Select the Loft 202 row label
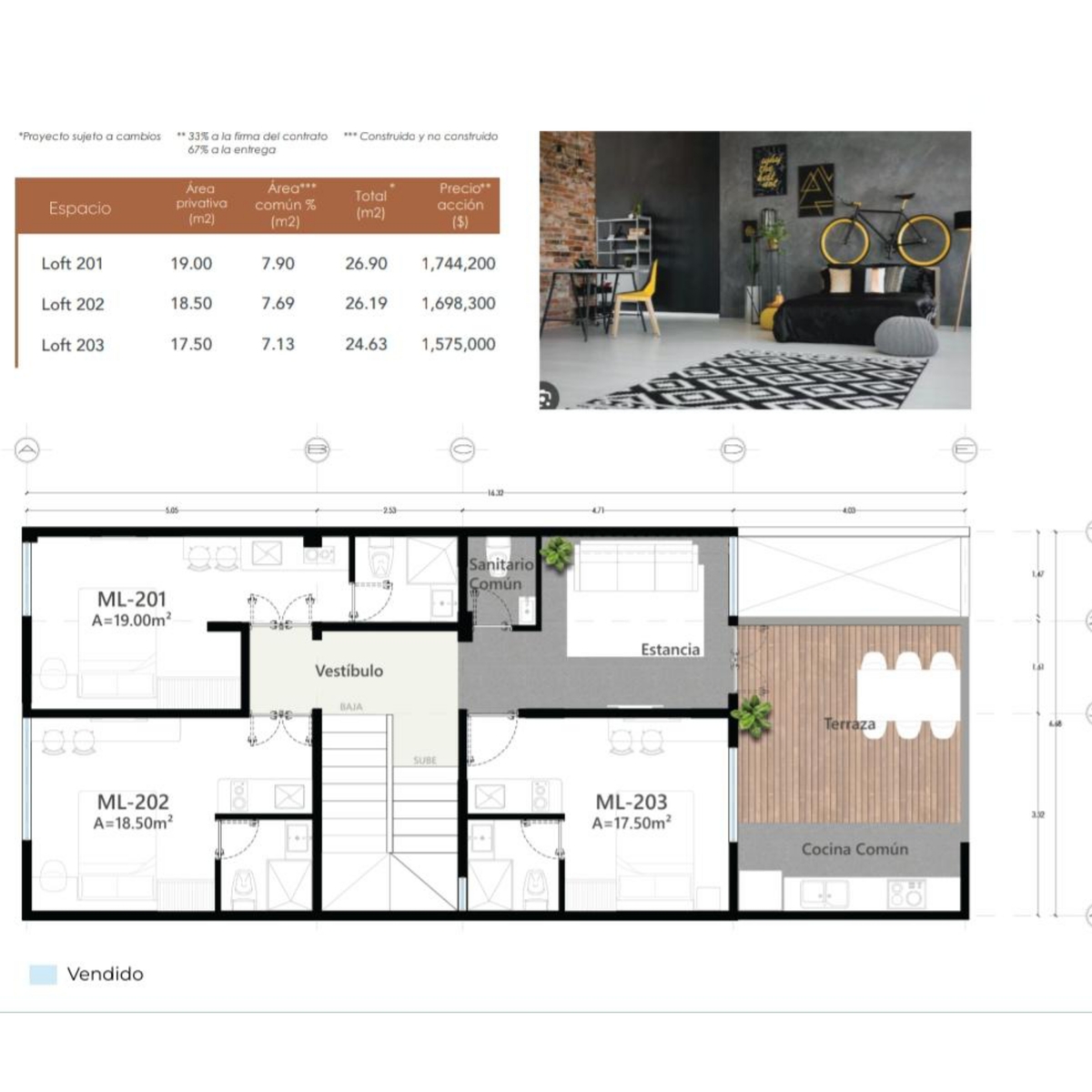The width and height of the screenshot is (1092, 1092). click(73, 304)
